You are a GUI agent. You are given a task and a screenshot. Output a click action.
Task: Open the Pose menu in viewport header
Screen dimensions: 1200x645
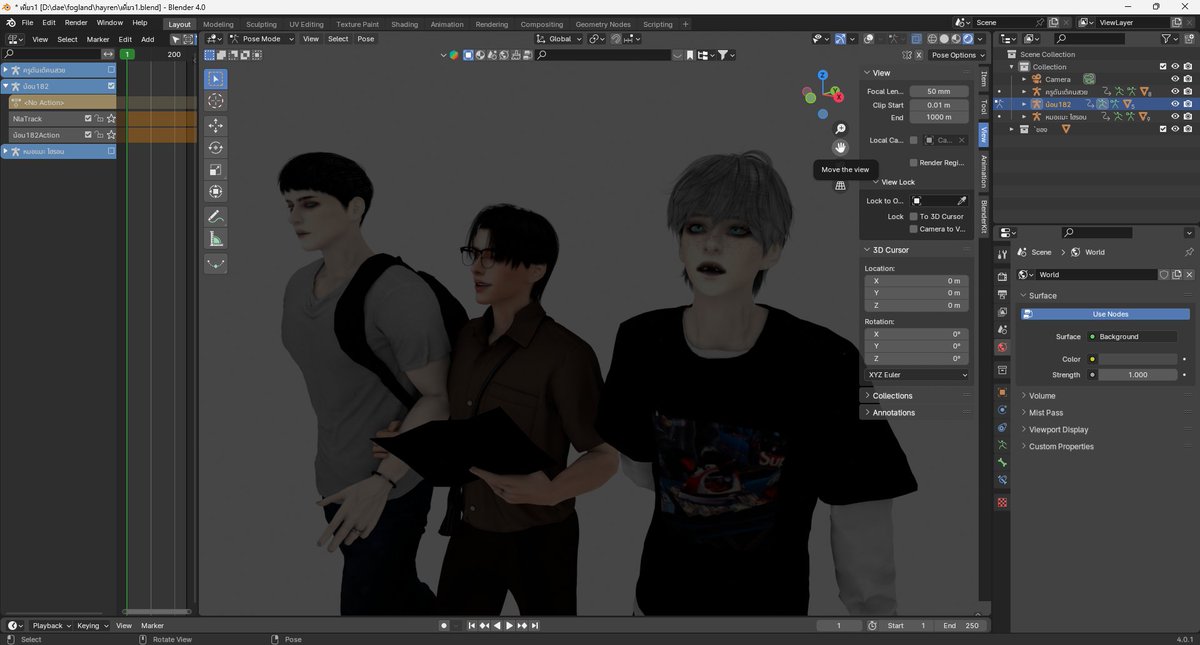click(x=366, y=39)
